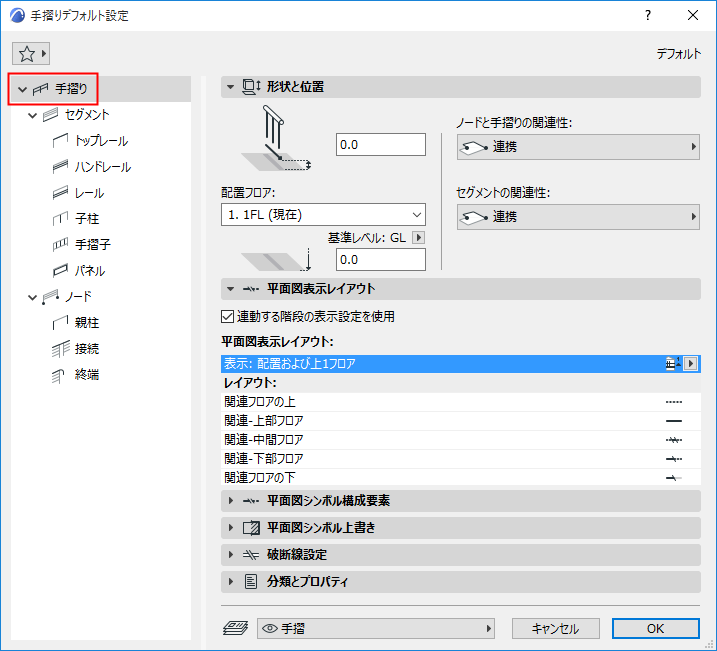This screenshot has width=717, height=651.
Task: Click the ノード node icon
Action: (x=51, y=297)
